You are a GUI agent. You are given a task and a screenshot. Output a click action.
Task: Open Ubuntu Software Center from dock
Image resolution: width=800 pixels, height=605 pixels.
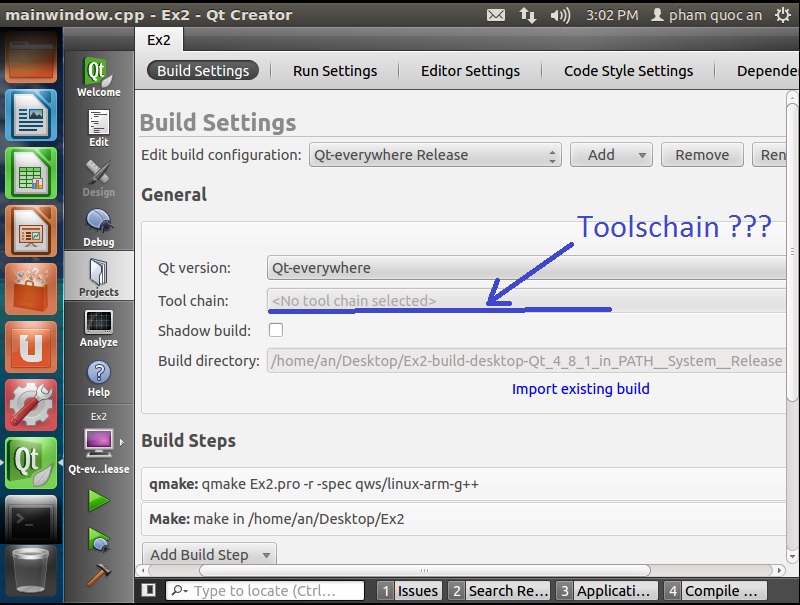[31, 289]
